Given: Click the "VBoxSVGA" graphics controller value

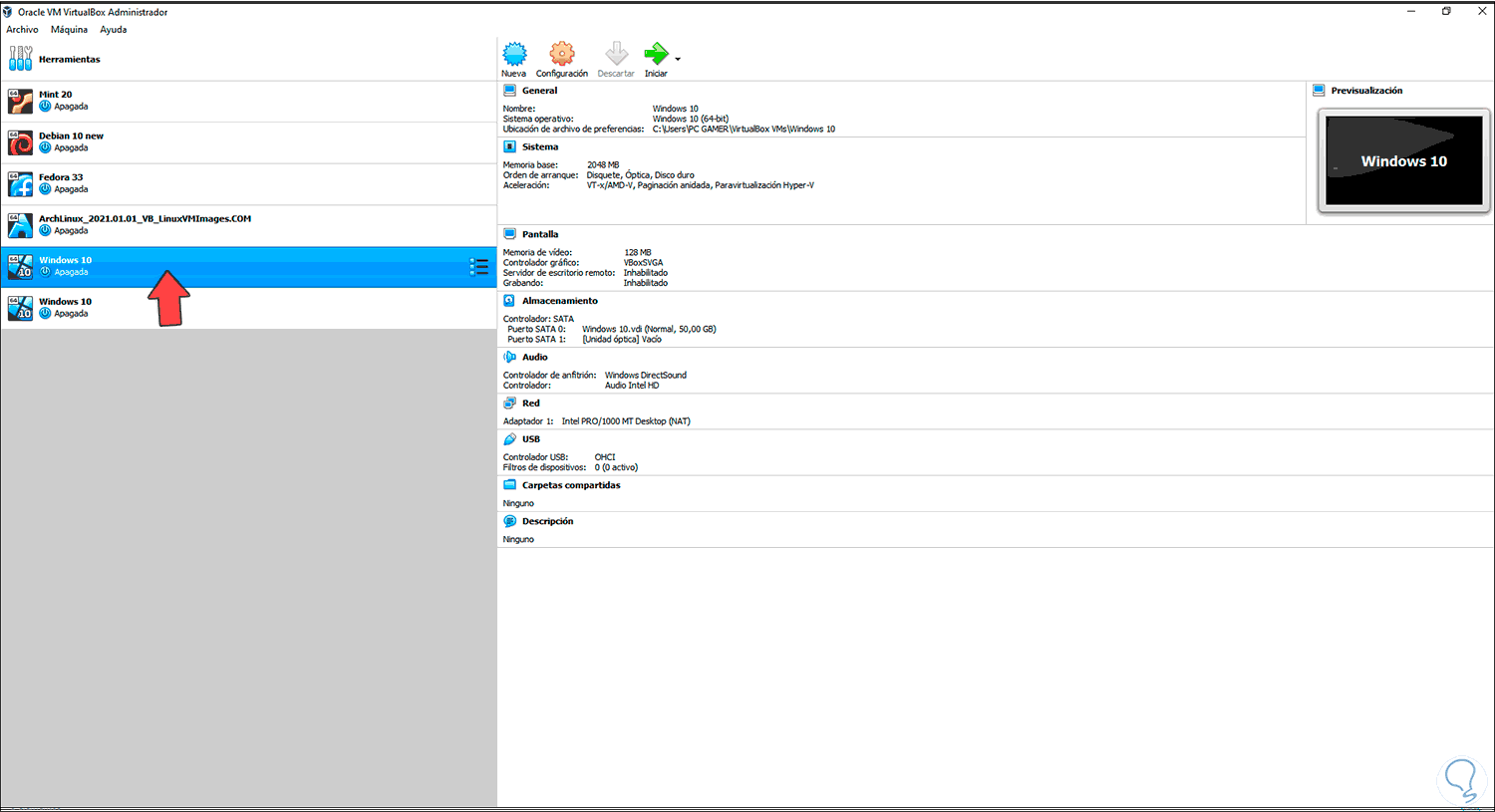Looking at the screenshot, I should click(644, 263).
